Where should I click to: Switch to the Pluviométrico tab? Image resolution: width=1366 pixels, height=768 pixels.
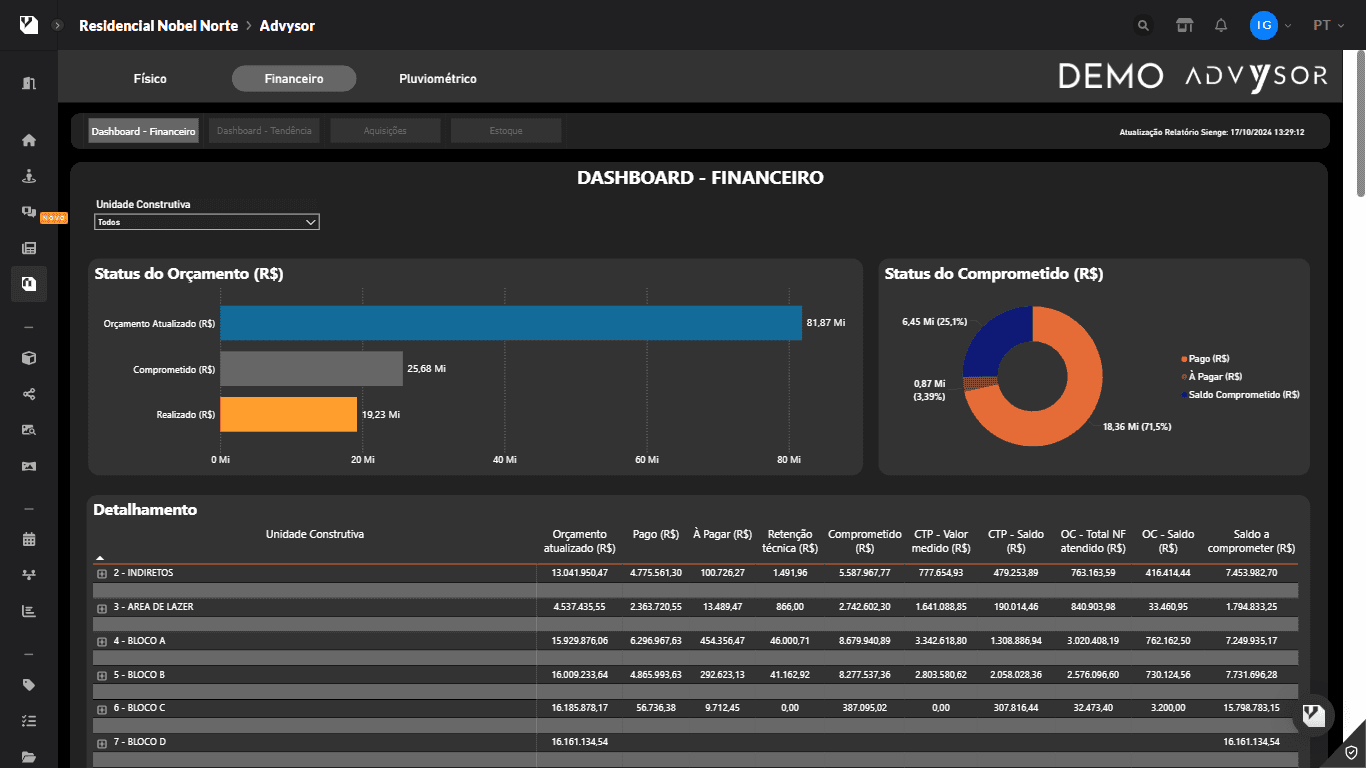(x=437, y=77)
